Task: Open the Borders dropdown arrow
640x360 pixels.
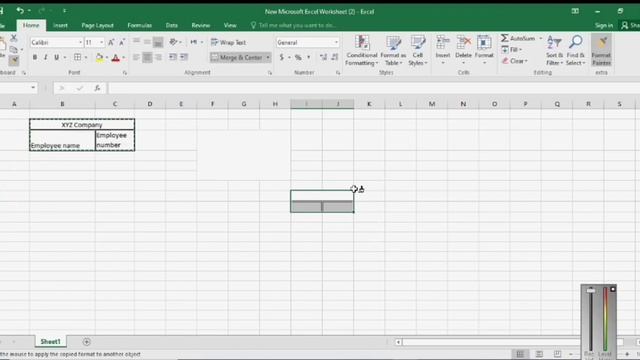Action: point(86,58)
